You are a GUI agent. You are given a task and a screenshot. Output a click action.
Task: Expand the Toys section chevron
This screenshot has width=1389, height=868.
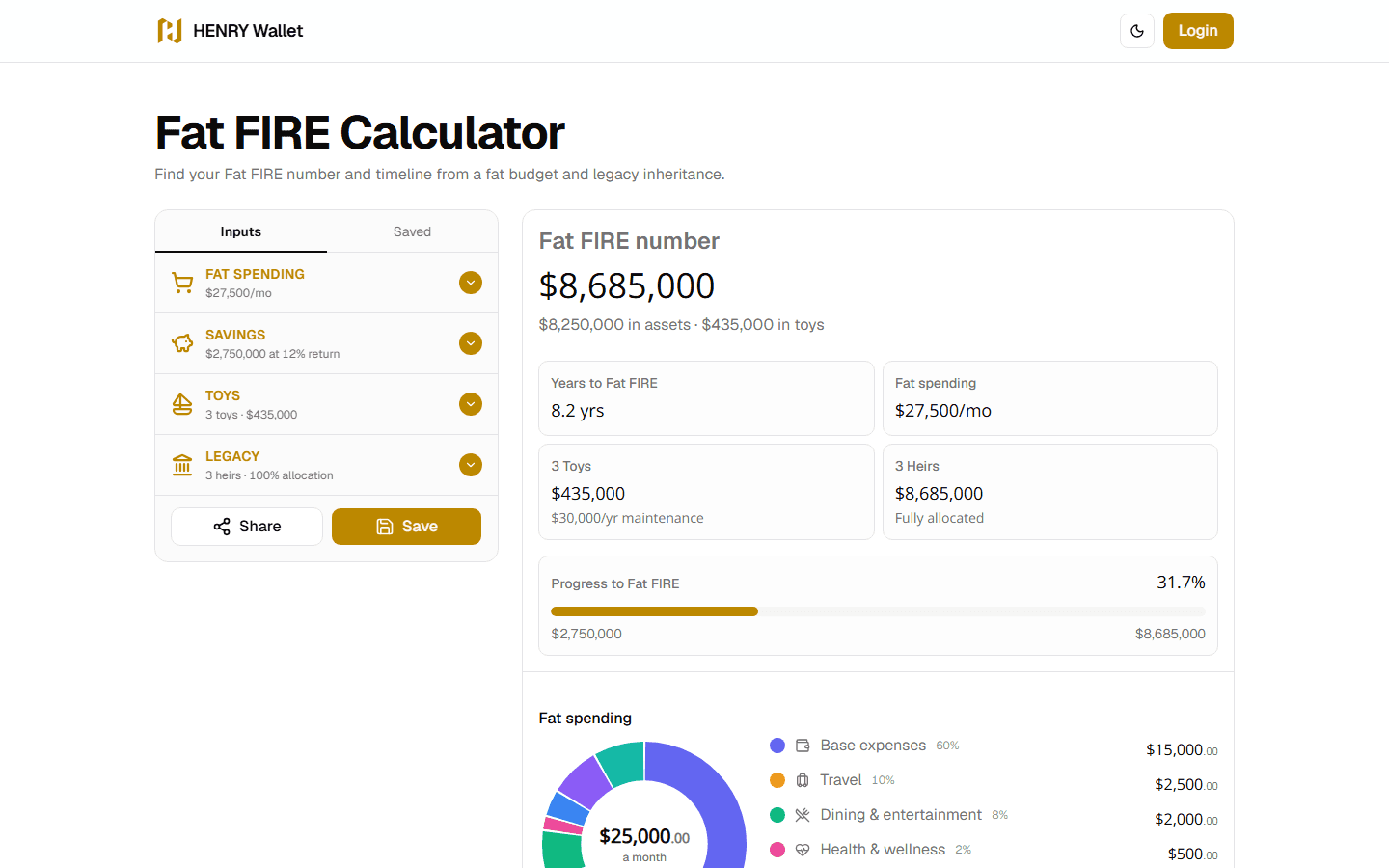pos(471,404)
